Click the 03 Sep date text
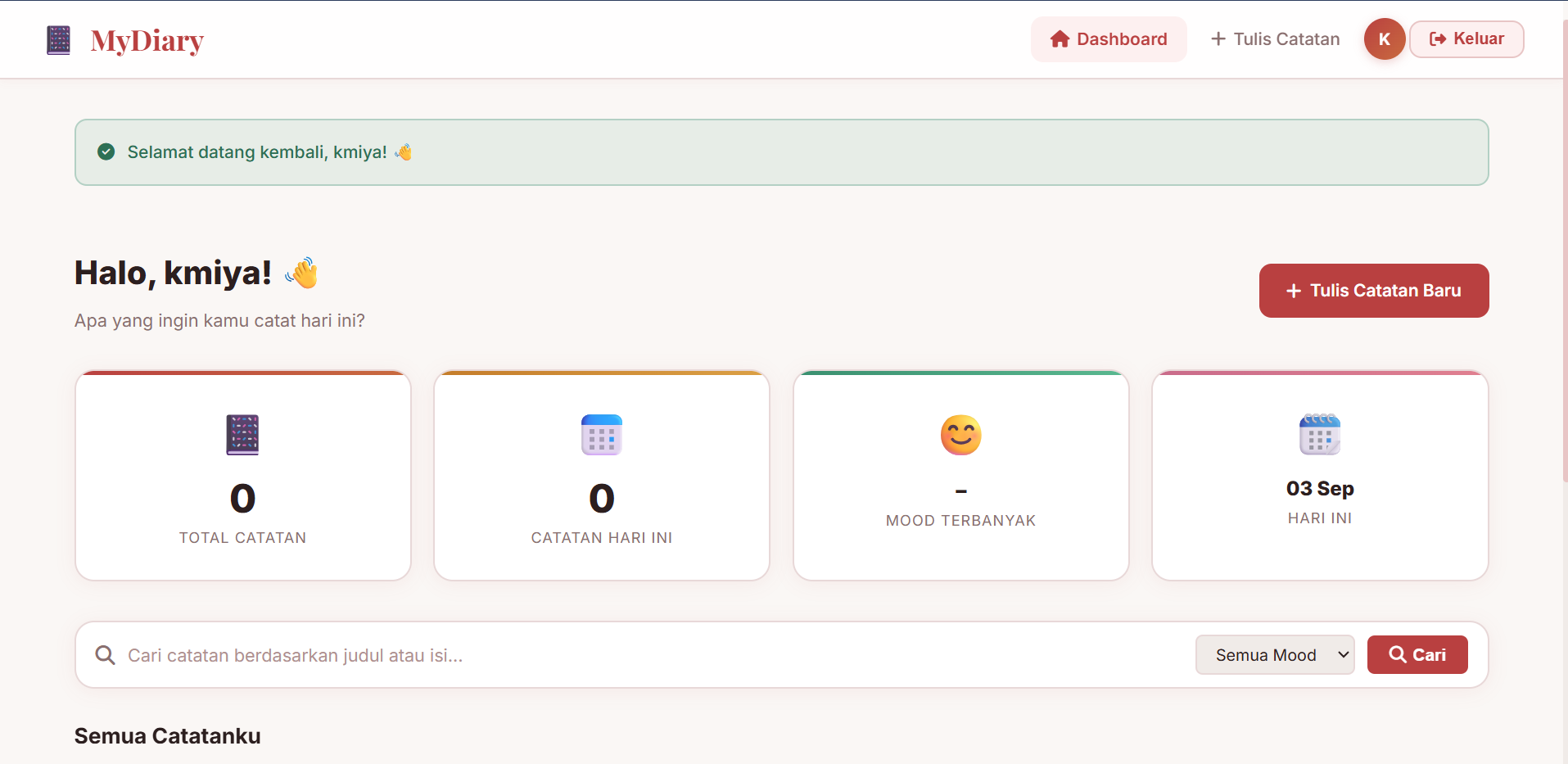The image size is (1568, 764). point(1320,489)
